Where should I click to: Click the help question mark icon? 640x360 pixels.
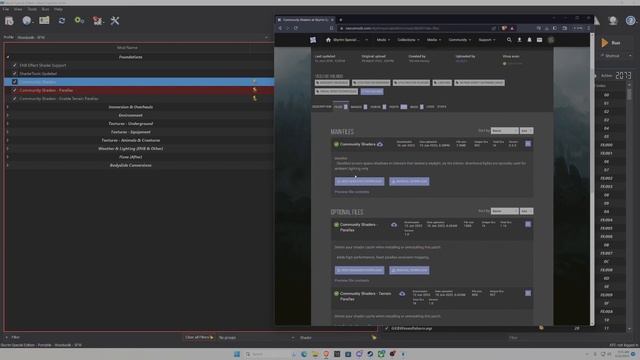[630, 20]
